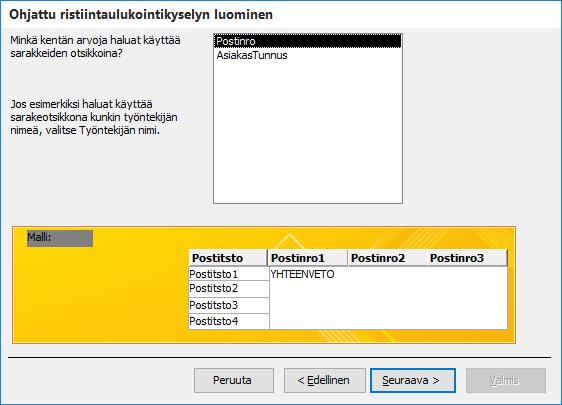Select the Postitsto2 row in the preview

tap(229, 289)
